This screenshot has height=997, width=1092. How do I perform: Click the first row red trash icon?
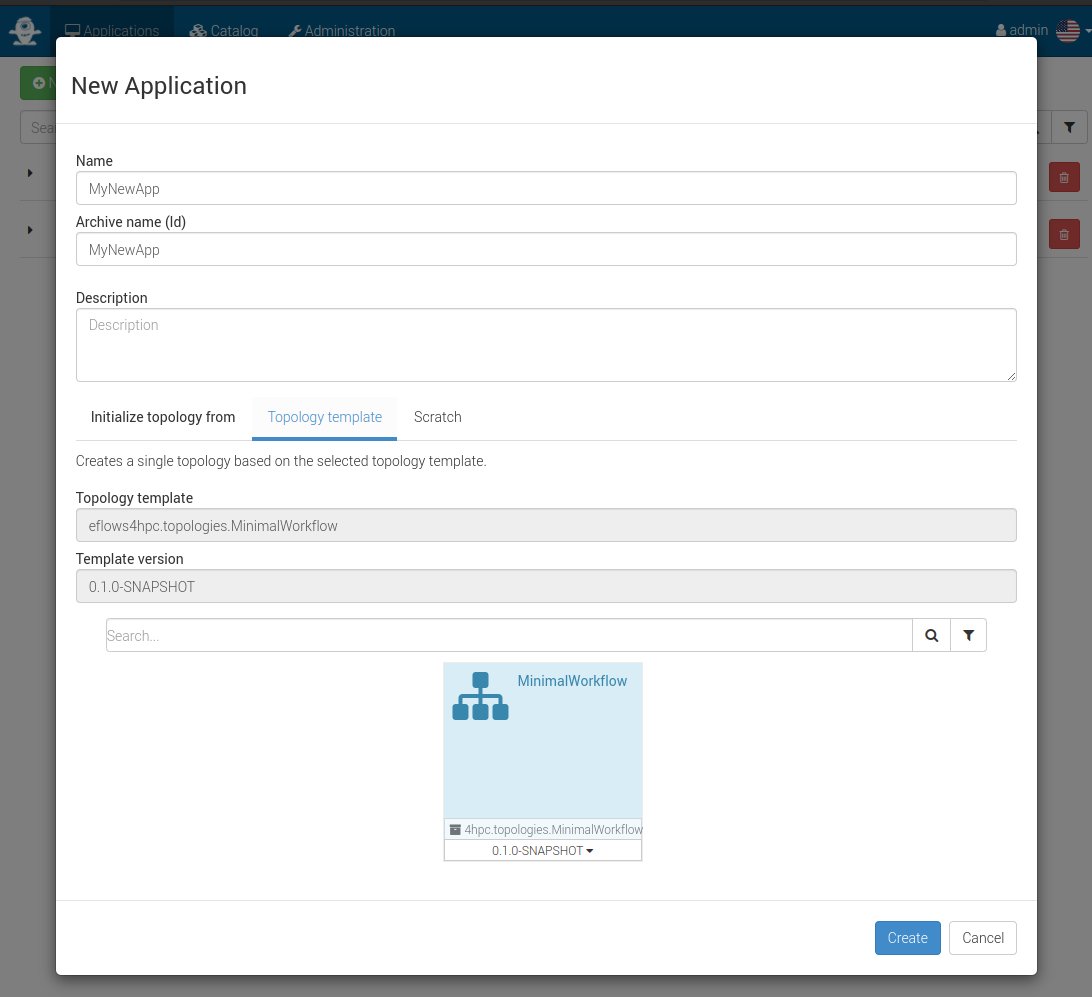[1064, 178]
